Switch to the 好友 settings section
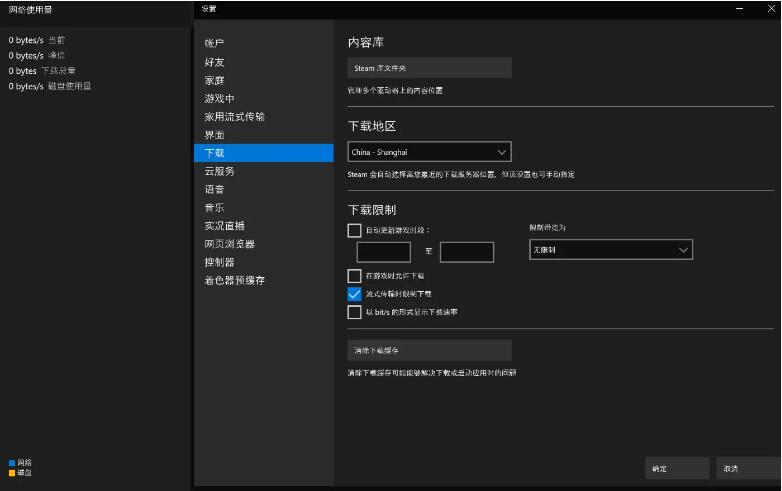 pos(215,62)
